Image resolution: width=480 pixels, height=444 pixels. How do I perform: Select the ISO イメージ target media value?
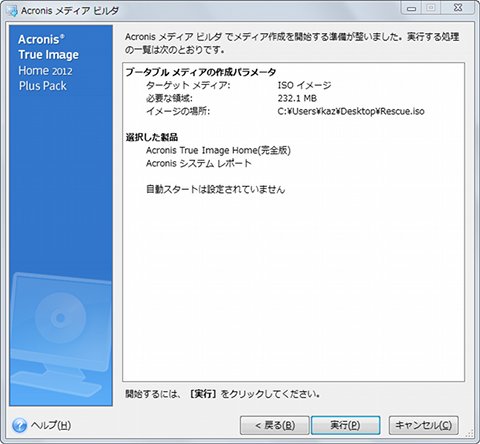[x=304, y=85]
